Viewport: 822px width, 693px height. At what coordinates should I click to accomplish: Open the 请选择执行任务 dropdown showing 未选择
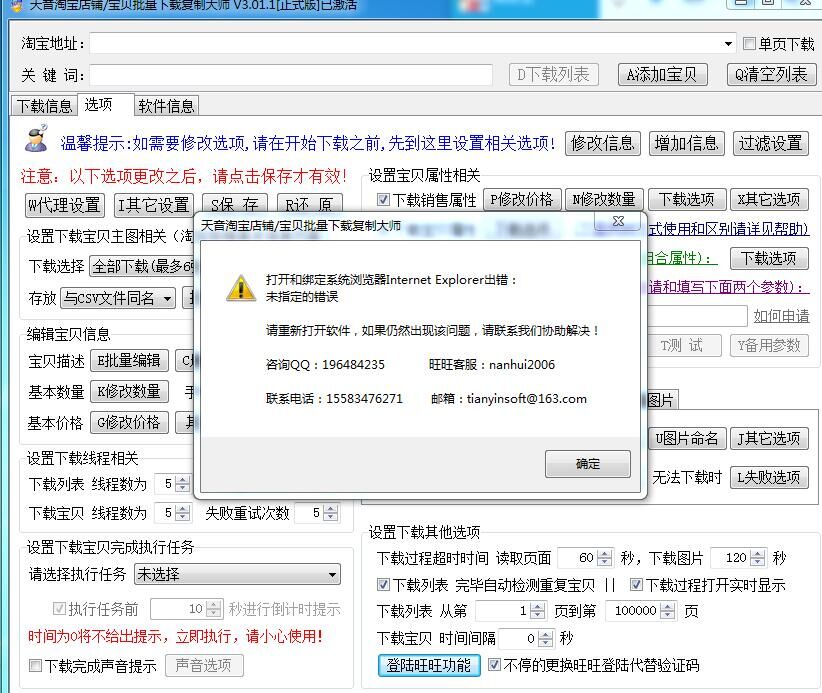point(332,575)
